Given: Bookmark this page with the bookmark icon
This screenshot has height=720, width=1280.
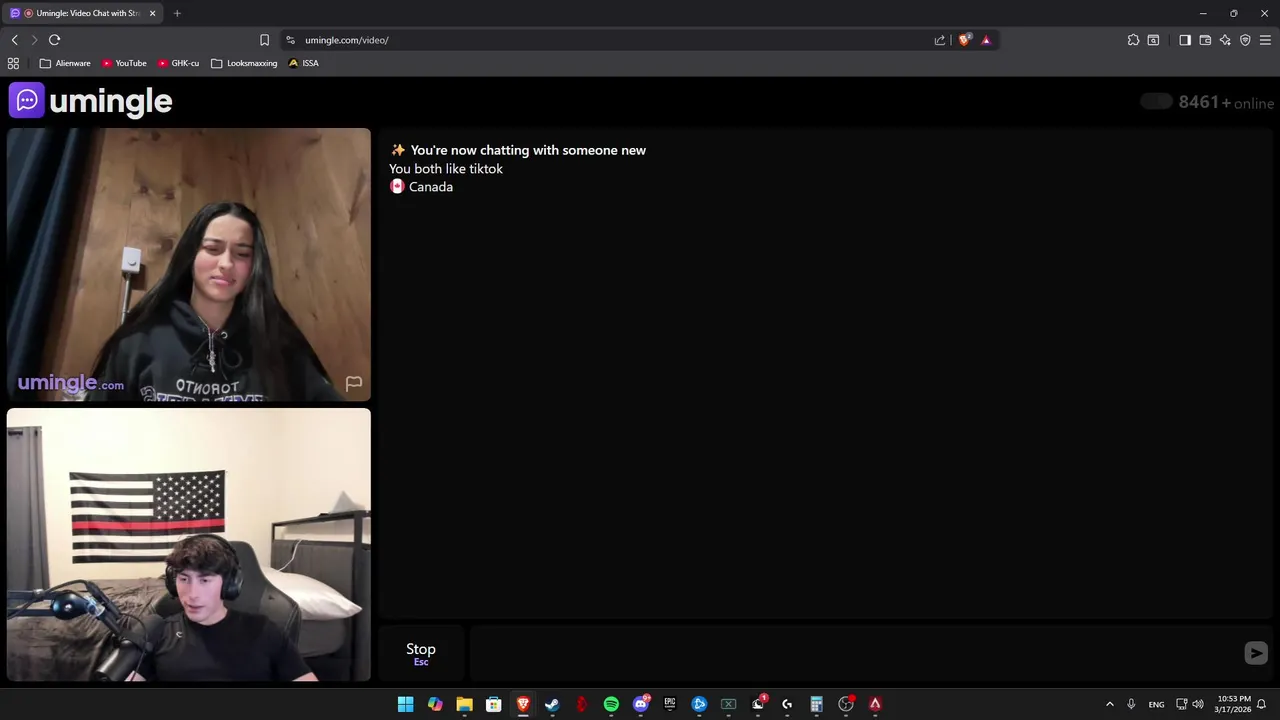Looking at the screenshot, I should [264, 40].
